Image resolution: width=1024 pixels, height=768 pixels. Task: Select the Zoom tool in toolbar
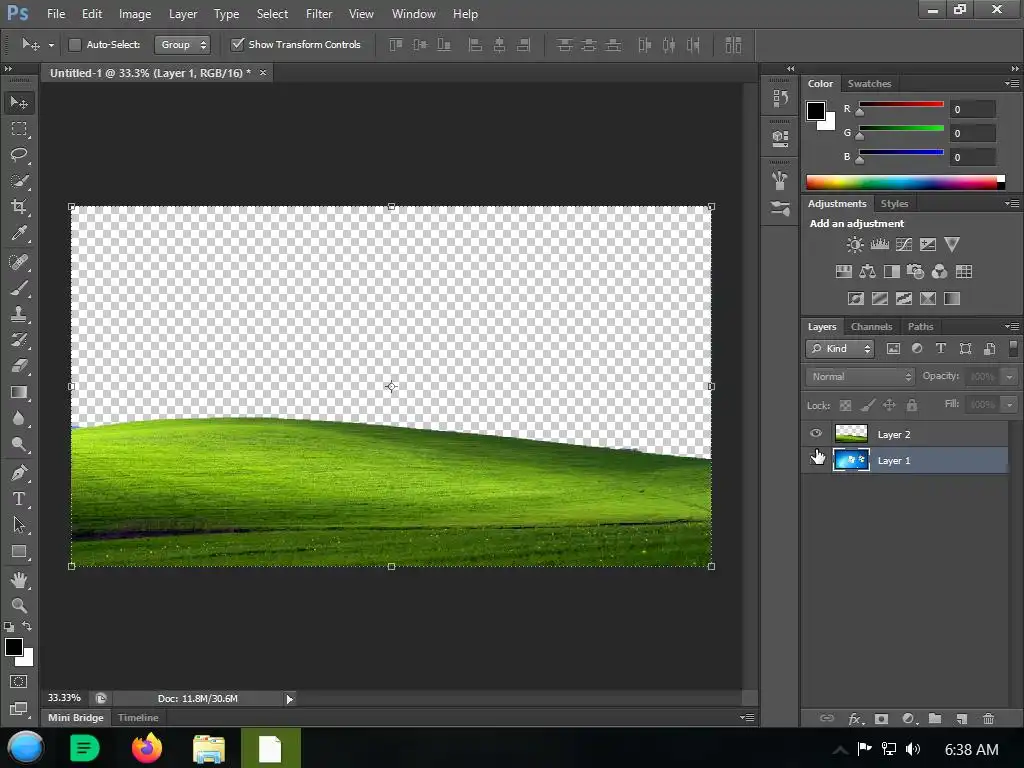pyautogui.click(x=19, y=605)
